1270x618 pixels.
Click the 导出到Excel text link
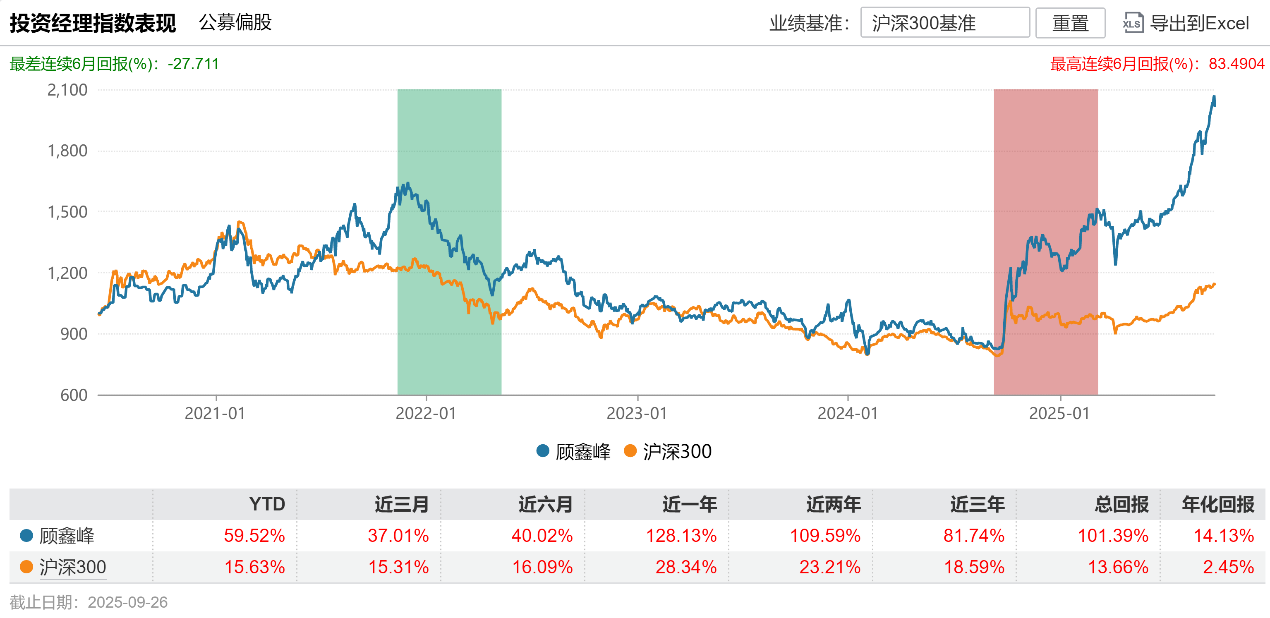1200,22
